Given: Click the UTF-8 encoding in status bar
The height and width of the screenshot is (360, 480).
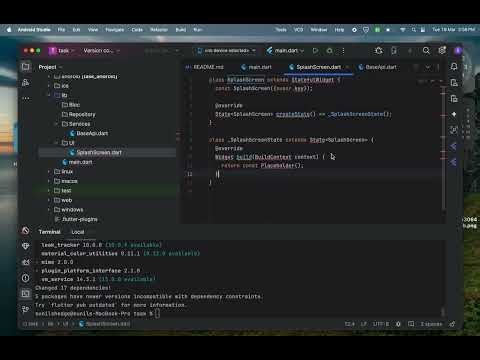Looking at the screenshot, I should 380,324.
